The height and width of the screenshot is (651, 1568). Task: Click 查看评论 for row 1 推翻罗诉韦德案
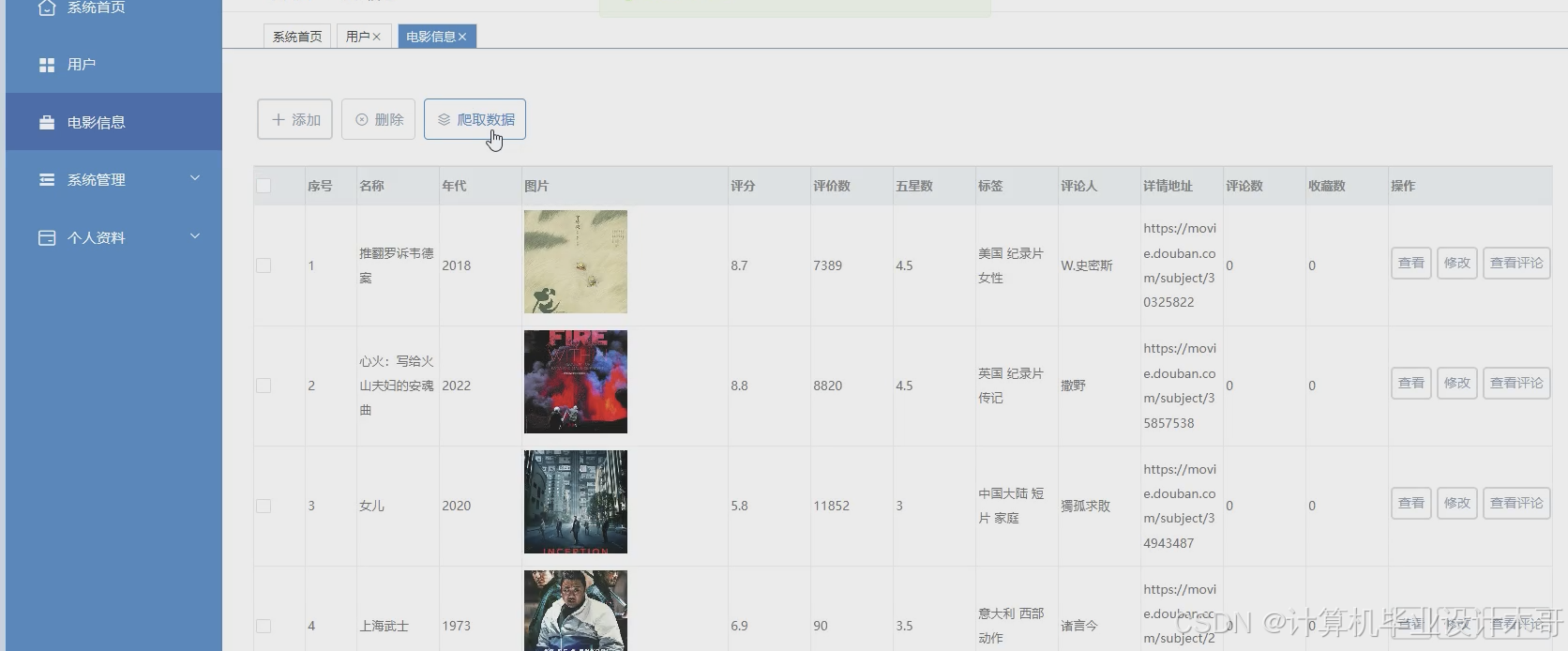(1516, 263)
